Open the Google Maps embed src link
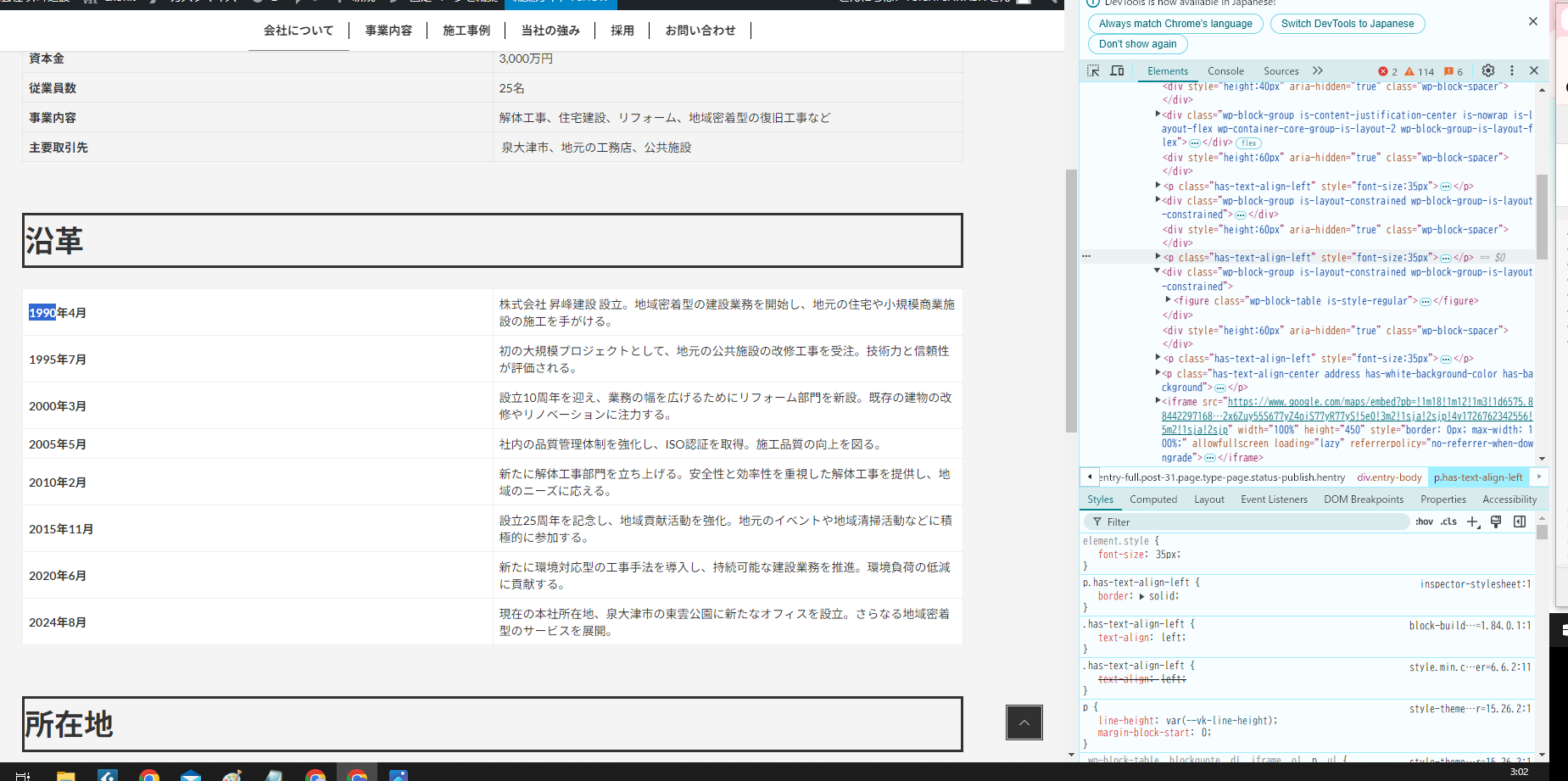 (x=1348, y=416)
